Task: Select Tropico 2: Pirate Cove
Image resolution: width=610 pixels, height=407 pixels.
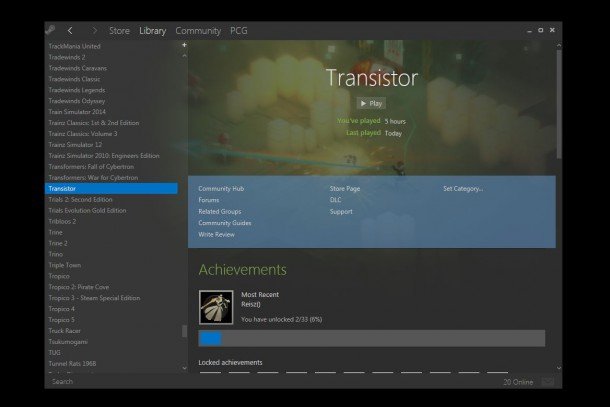Action: coord(79,287)
